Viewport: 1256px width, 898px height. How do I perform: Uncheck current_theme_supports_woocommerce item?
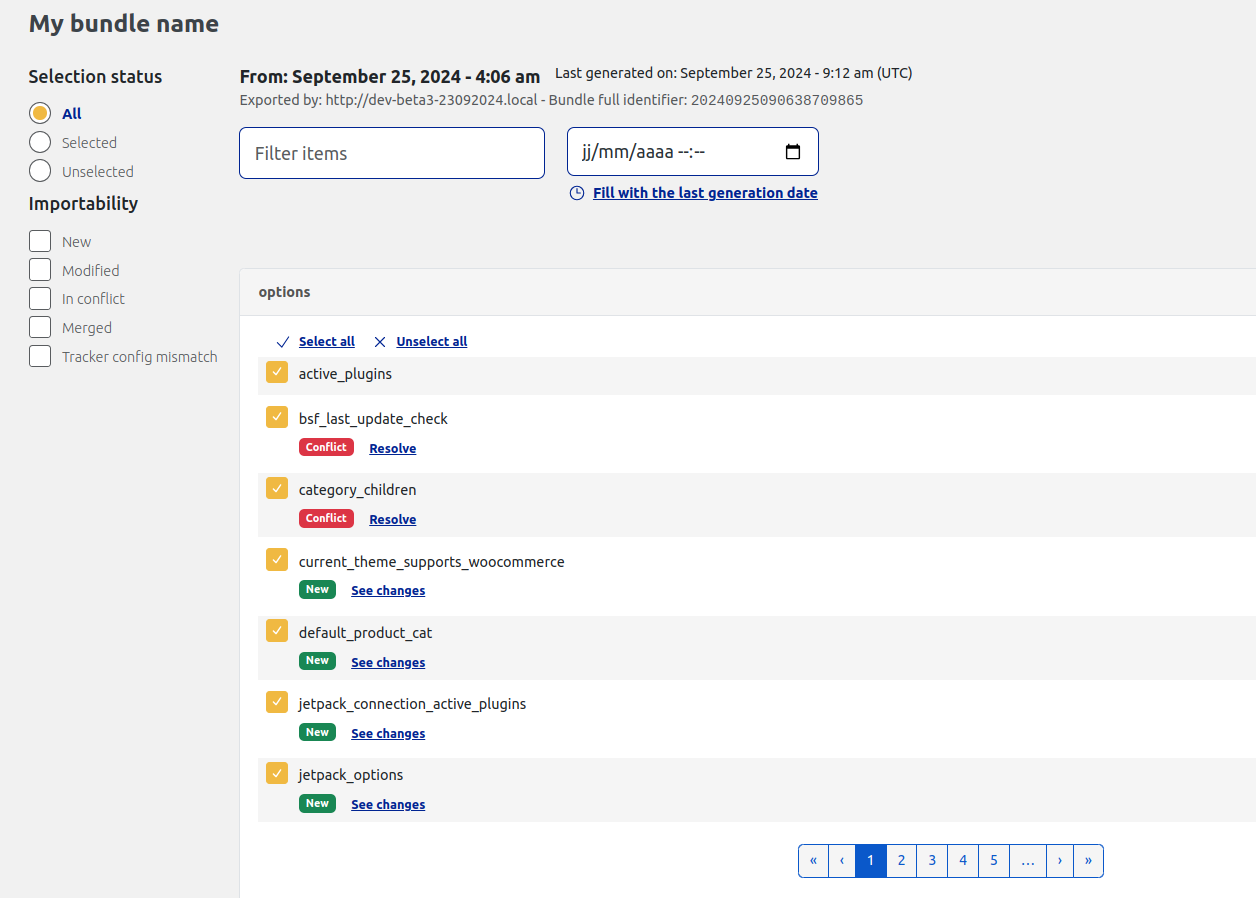(277, 560)
